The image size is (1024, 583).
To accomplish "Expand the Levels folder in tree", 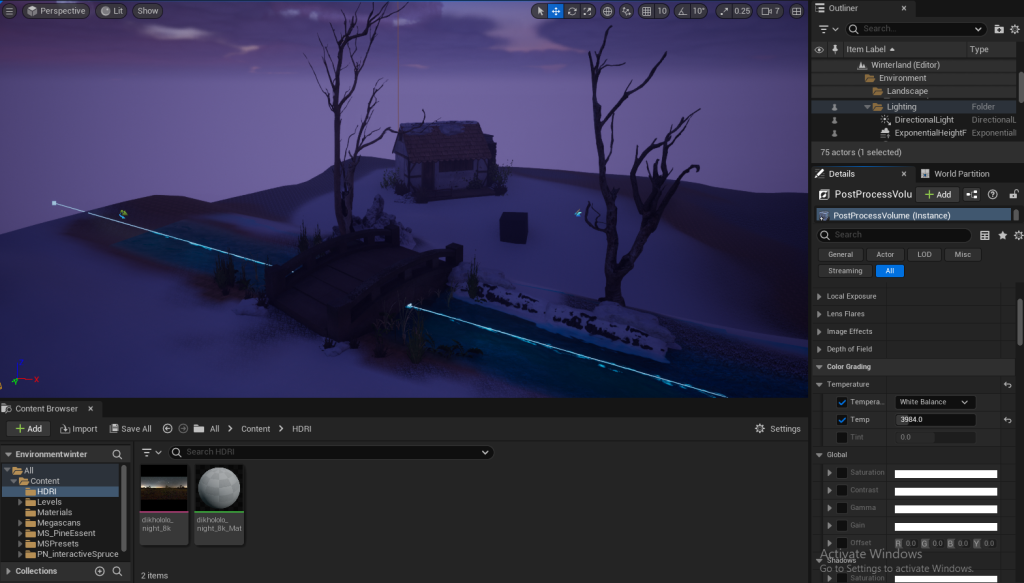I will coord(20,502).
